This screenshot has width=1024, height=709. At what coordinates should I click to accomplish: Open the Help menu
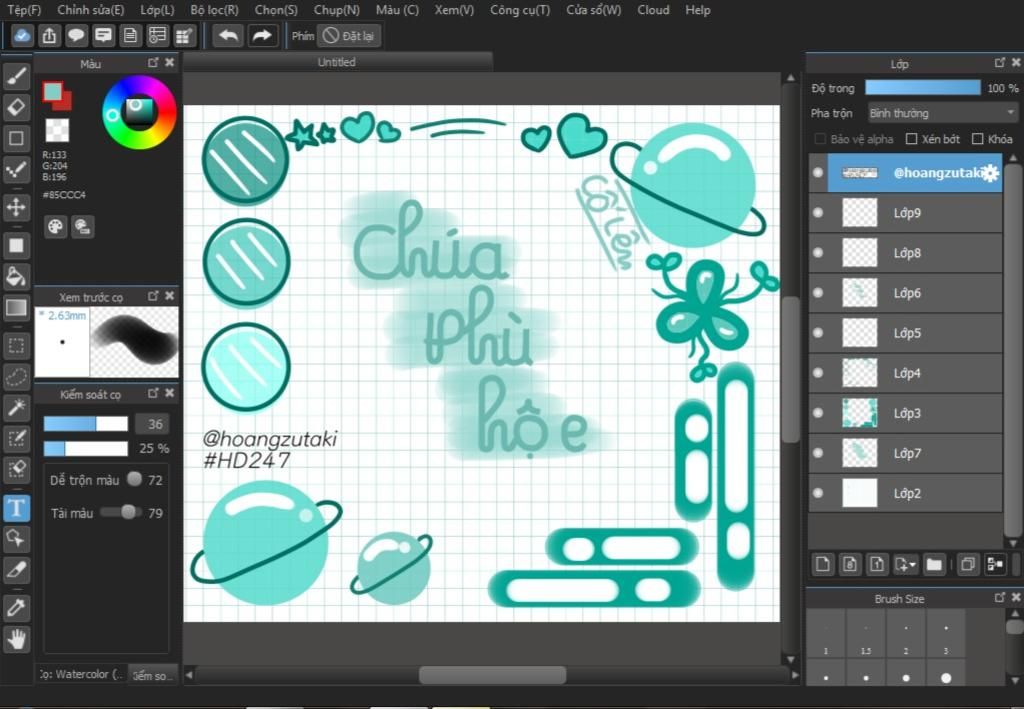point(697,10)
